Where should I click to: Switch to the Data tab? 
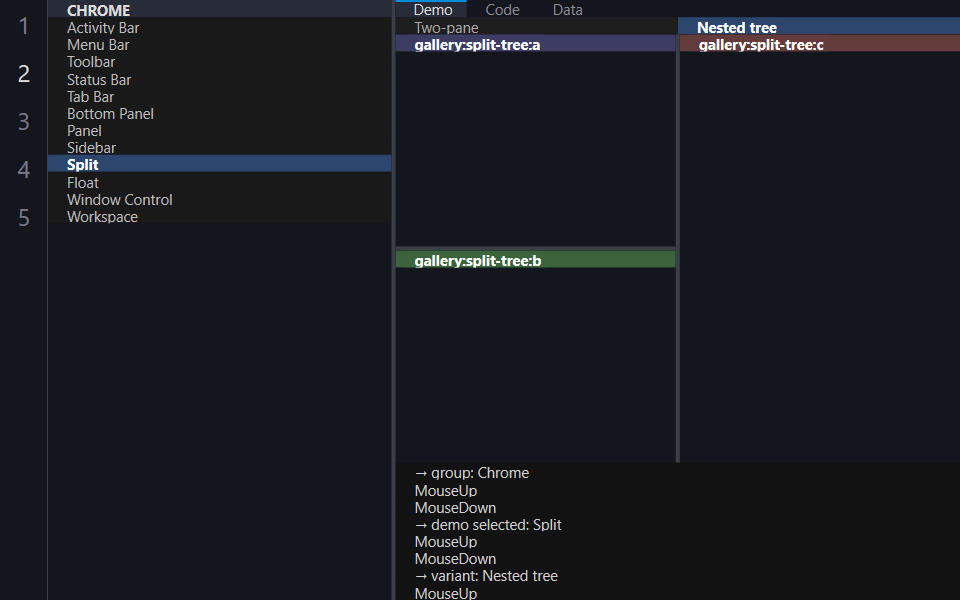point(568,9)
